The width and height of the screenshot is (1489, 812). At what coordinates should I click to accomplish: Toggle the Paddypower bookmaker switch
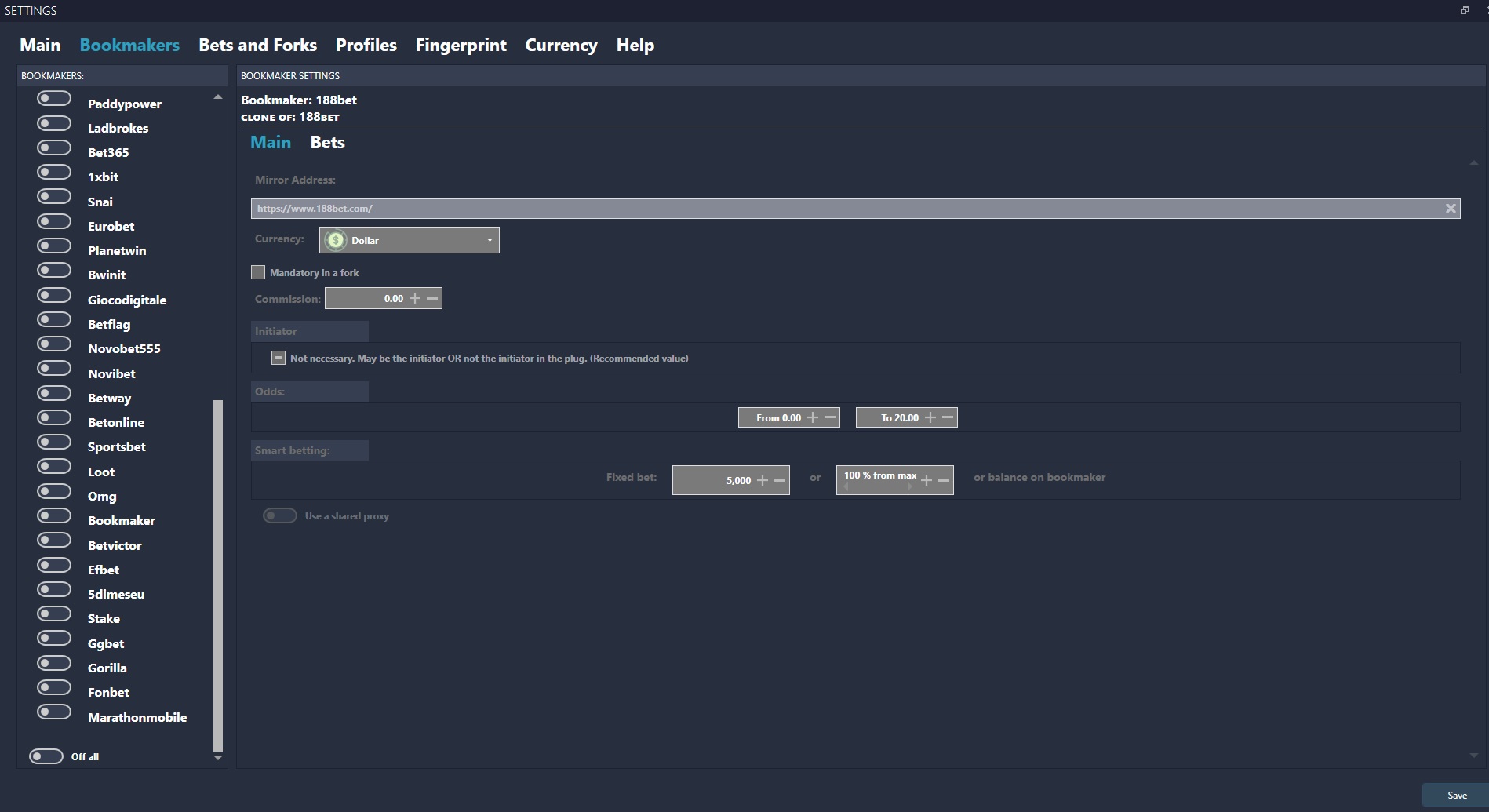coord(54,99)
